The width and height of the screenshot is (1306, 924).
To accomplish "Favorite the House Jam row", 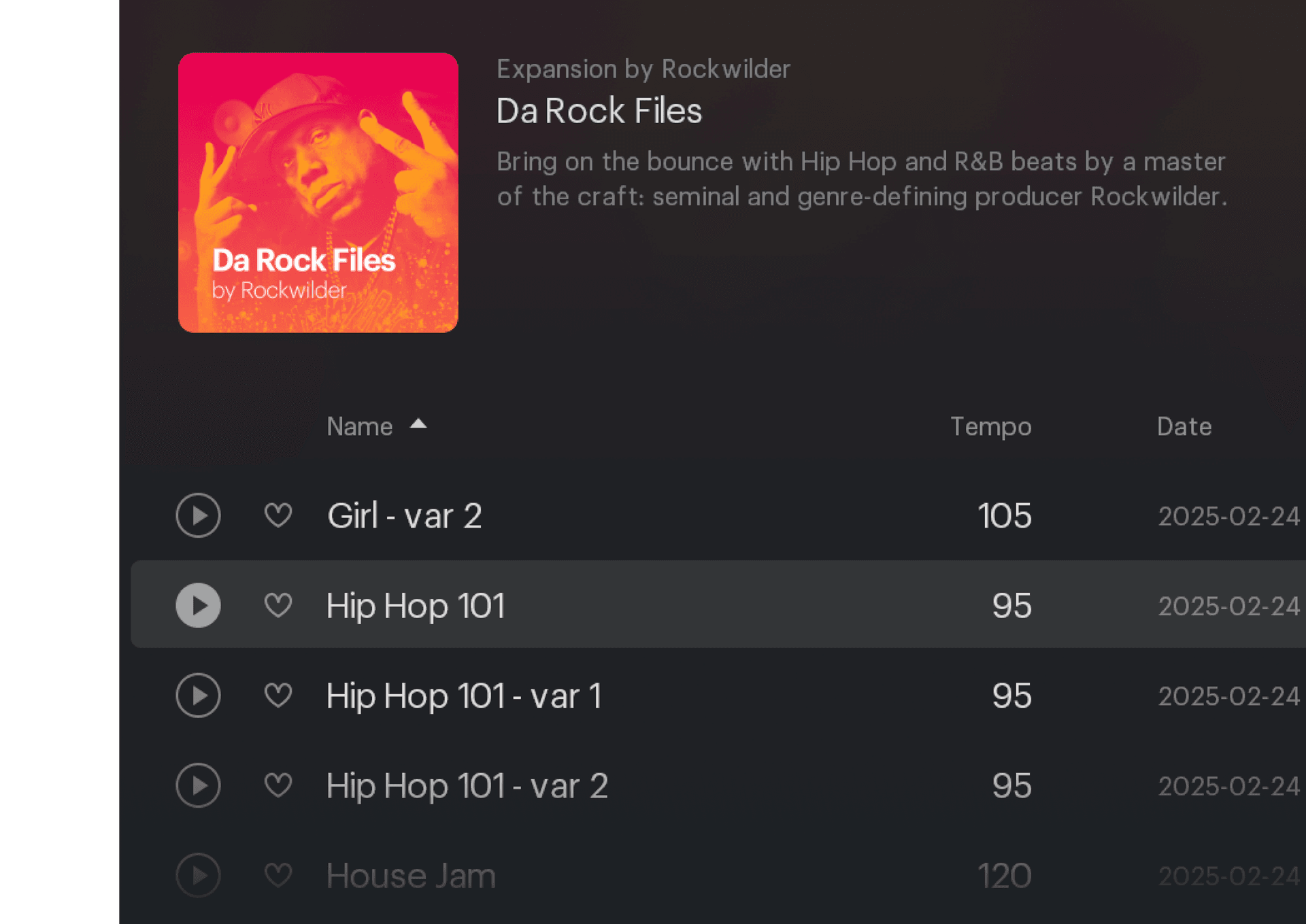I will 278,875.
